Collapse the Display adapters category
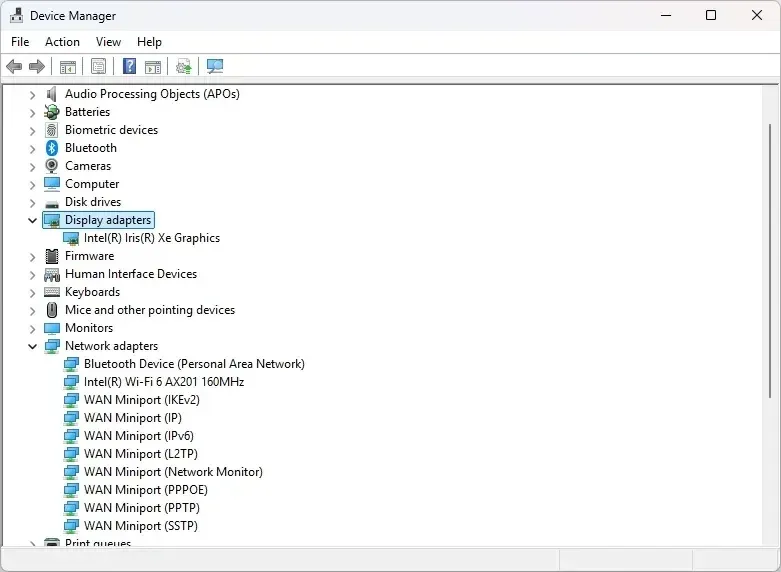781x572 pixels. tap(32, 220)
